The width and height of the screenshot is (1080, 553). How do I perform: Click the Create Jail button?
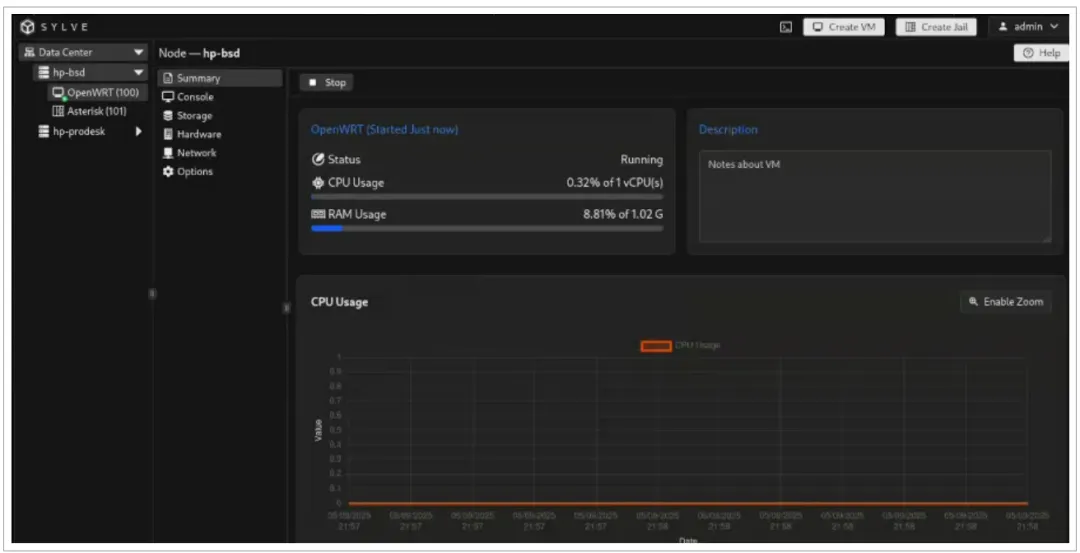(936, 27)
